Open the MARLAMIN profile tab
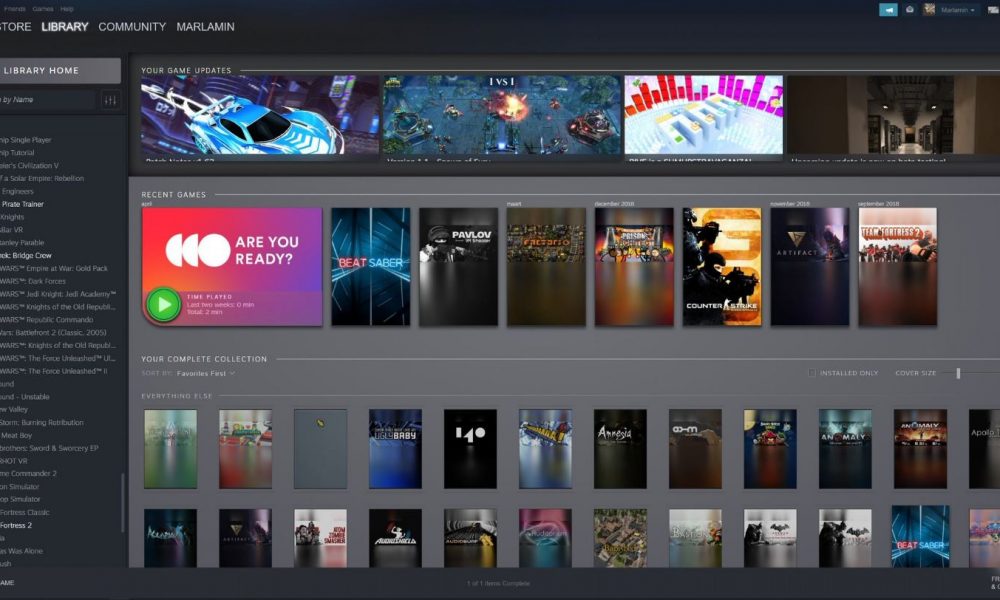The image size is (1000, 600). (x=205, y=27)
